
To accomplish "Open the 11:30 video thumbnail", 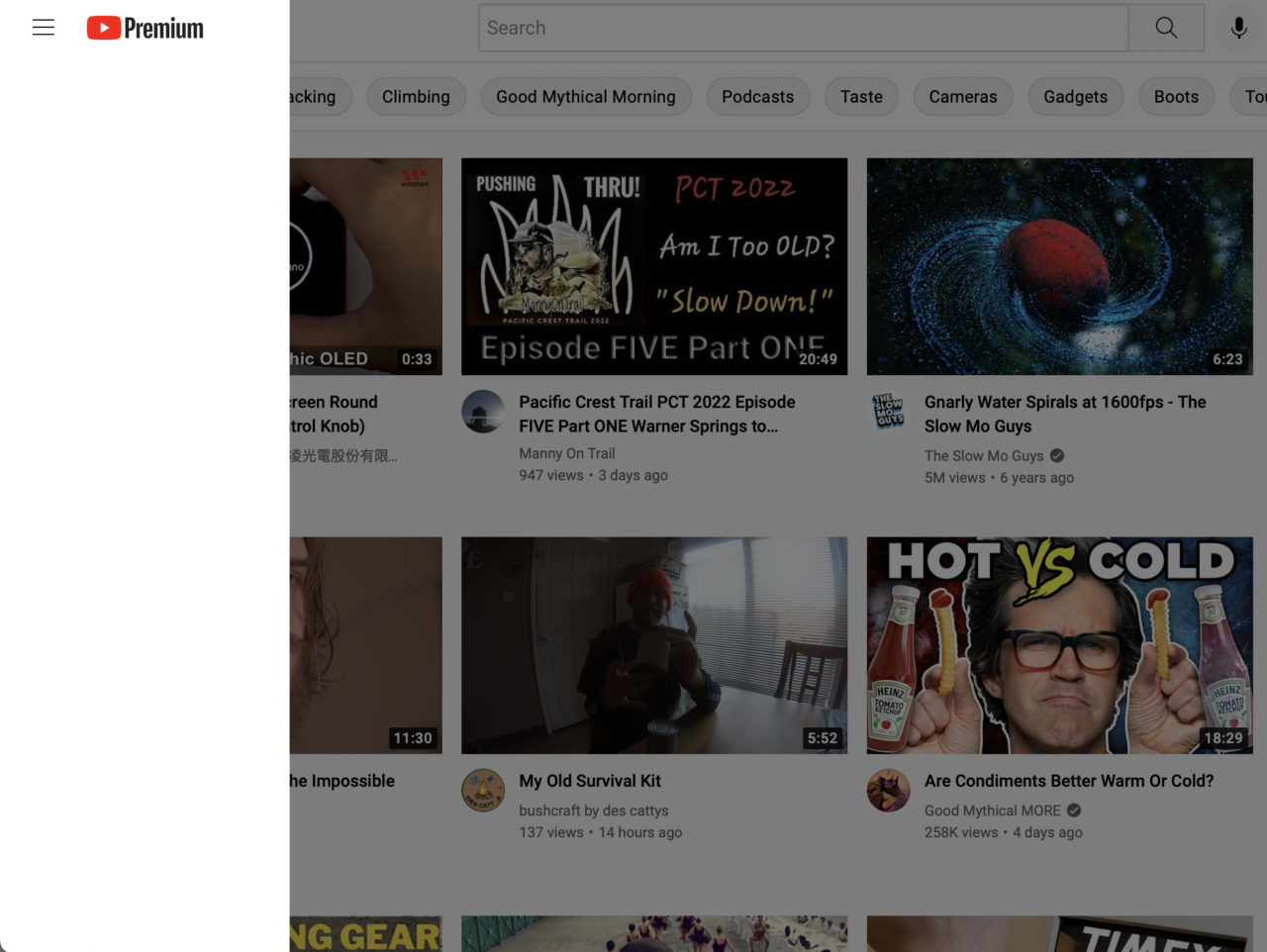I will (366, 645).
